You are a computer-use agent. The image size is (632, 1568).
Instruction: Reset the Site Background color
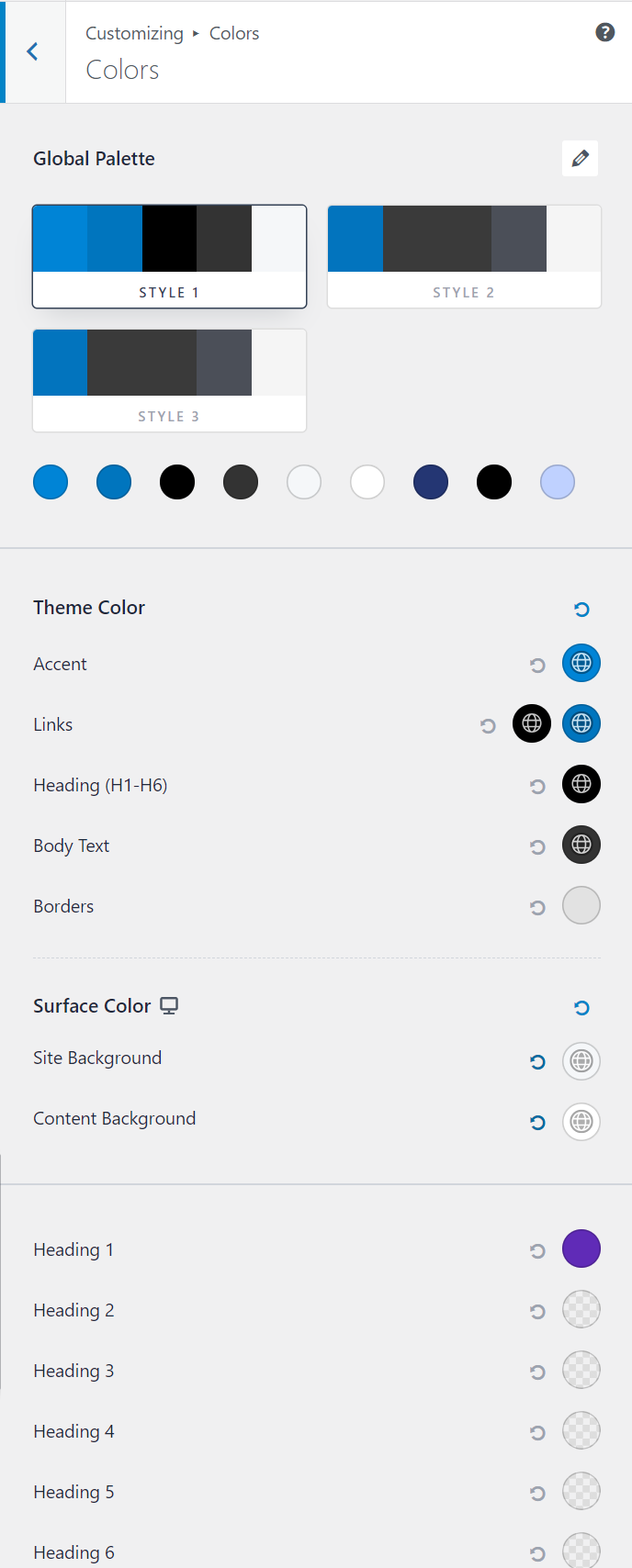click(x=537, y=1061)
